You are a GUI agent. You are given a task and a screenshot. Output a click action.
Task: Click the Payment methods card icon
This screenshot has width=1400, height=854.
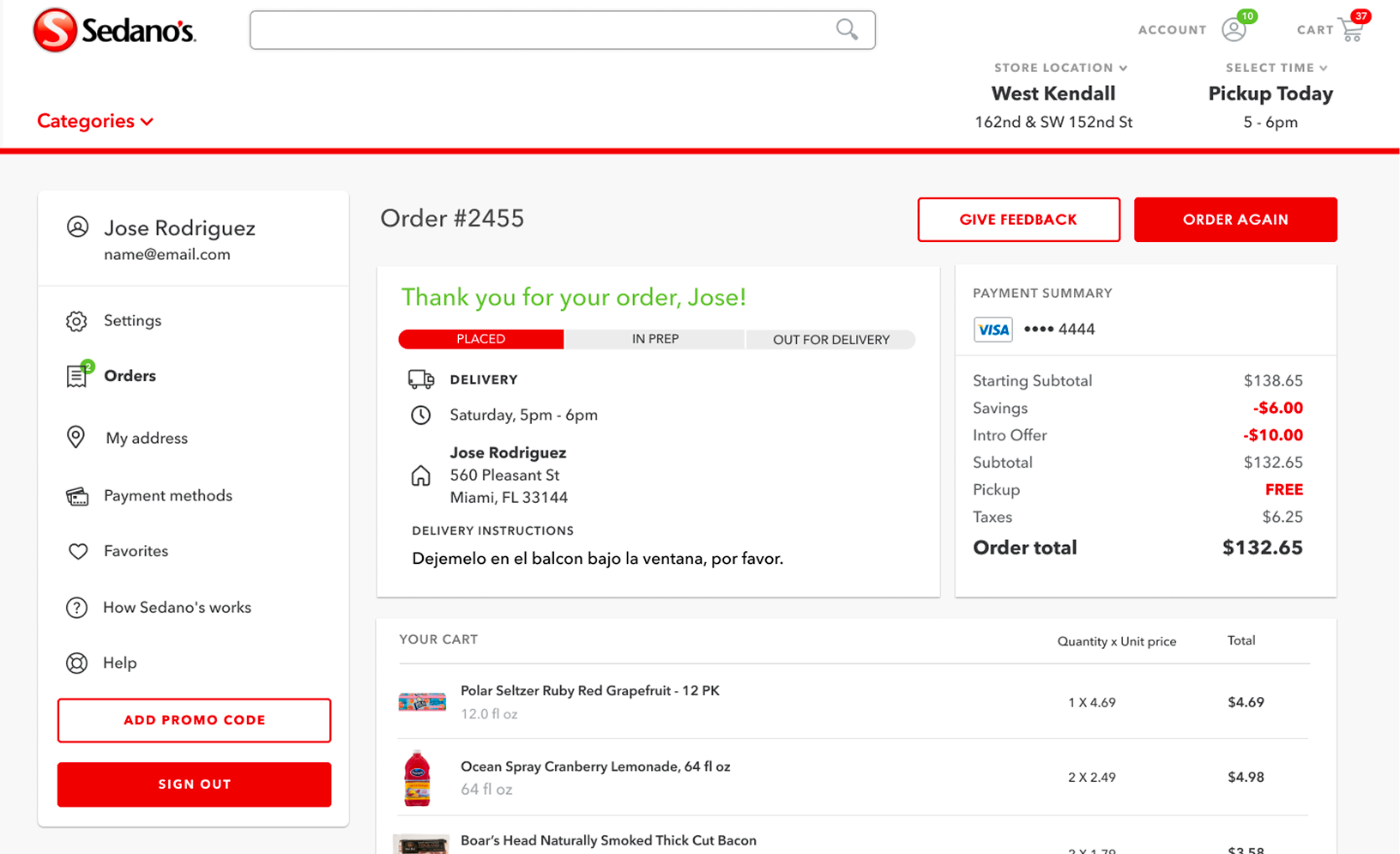[x=77, y=496]
